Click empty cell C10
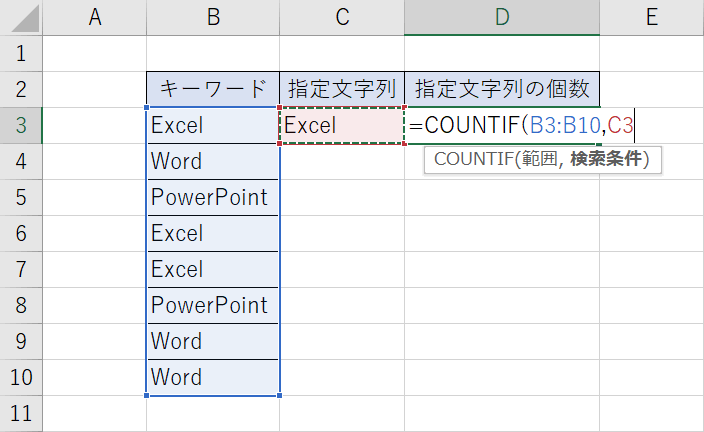The width and height of the screenshot is (704, 432). (342, 377)
